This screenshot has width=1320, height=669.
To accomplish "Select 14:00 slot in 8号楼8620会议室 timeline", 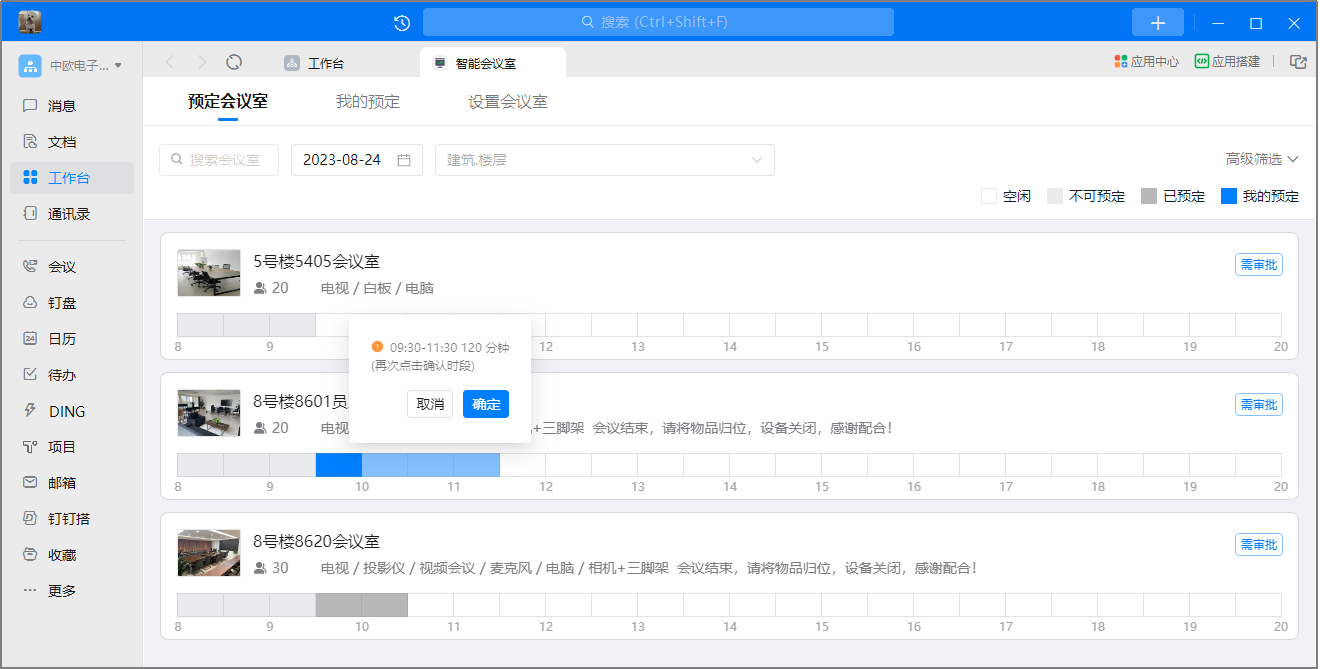I will click(x=752, y=605).
